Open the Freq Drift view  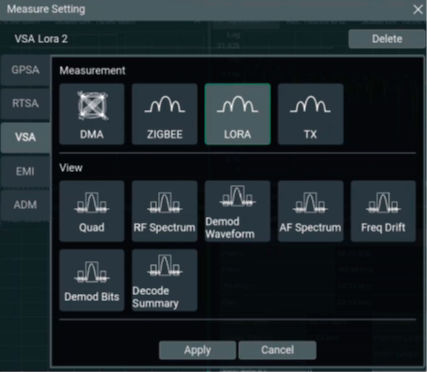tap(383, 211)
